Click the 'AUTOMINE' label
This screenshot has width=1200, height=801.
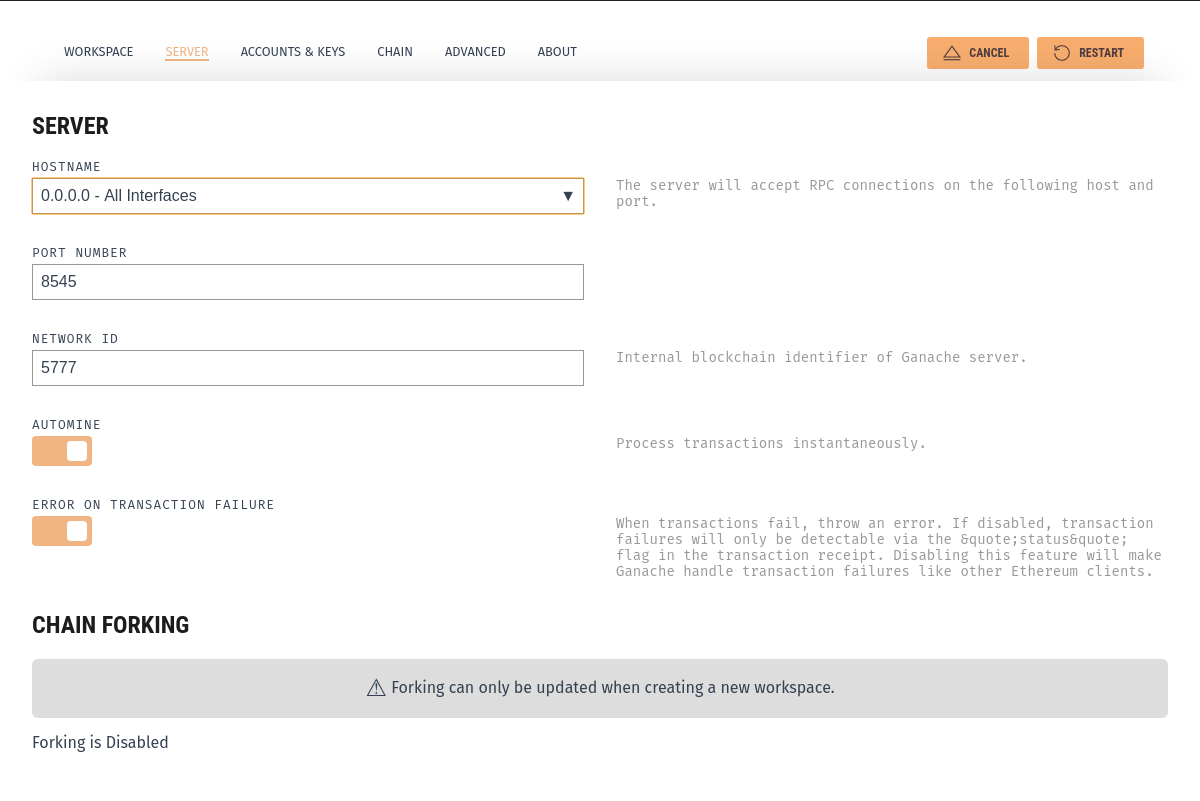(66, 425)
